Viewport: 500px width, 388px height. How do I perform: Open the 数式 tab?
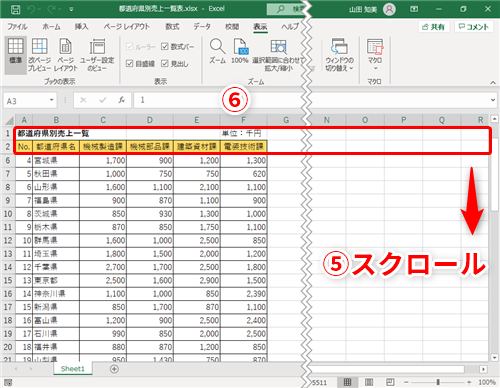(172, 27)
